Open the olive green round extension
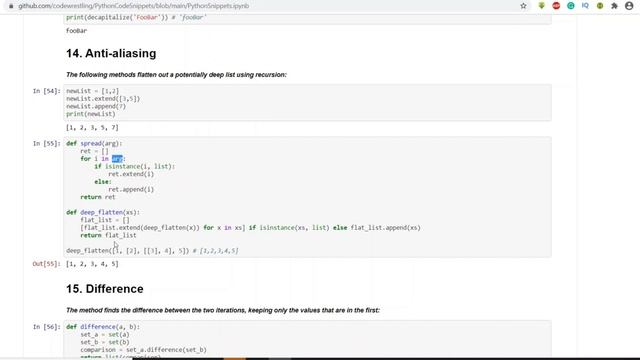 click(x=600, y=6)
